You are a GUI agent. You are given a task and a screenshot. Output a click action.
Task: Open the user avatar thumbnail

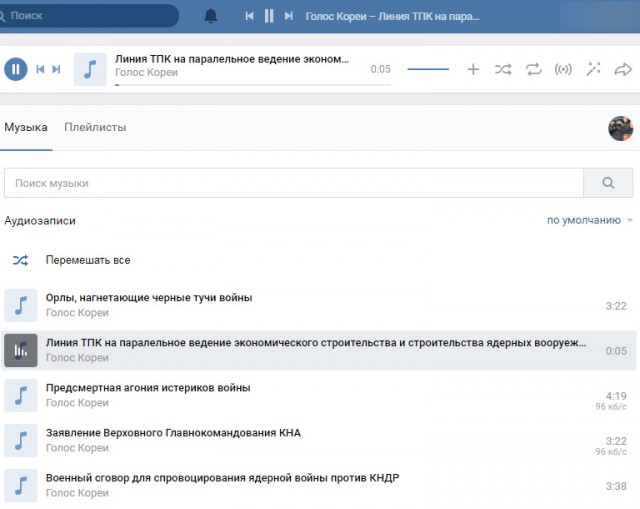click(x=620, y=128)
